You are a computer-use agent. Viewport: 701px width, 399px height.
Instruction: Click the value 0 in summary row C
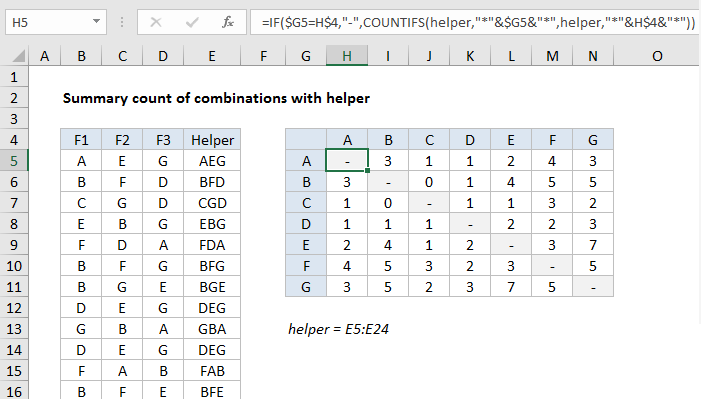point(388,203)
